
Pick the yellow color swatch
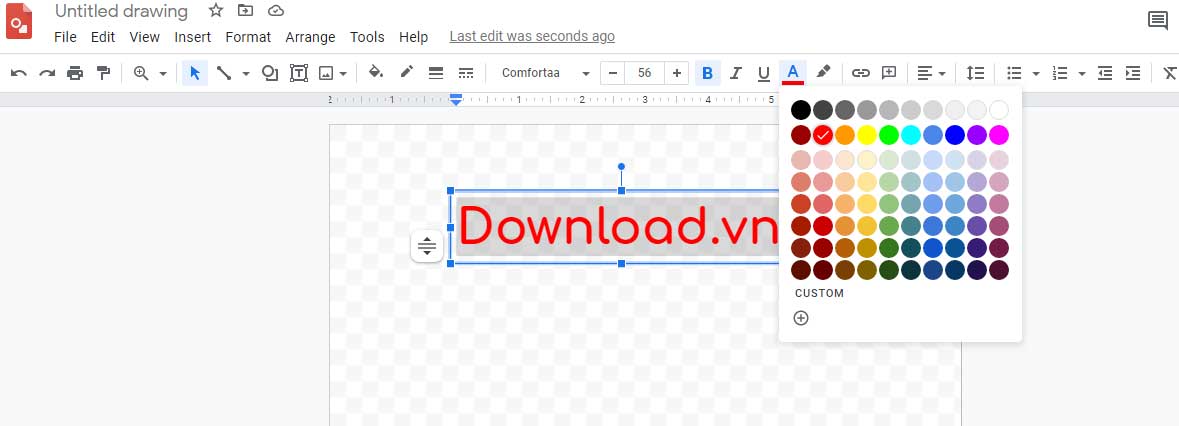867,135
